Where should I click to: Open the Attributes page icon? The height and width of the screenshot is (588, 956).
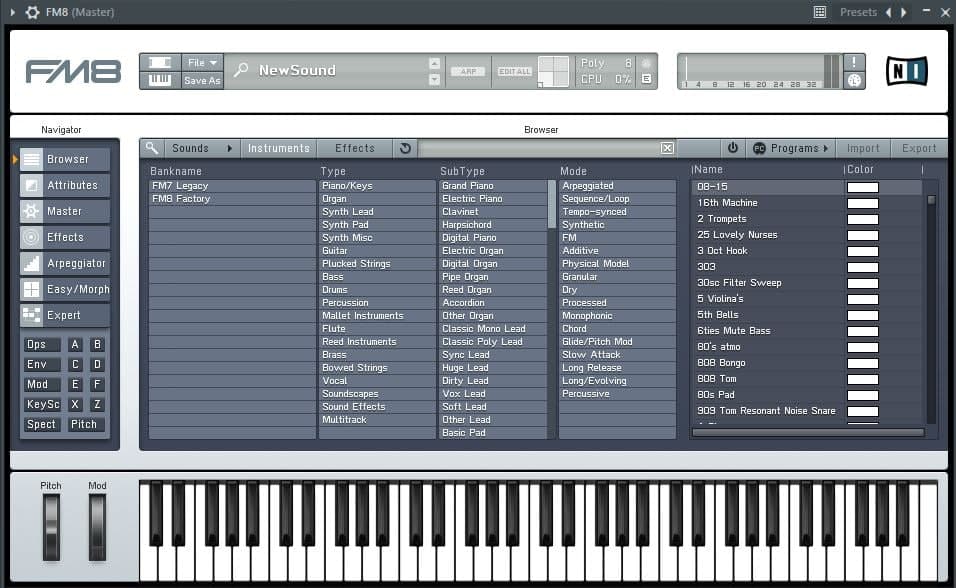[31, 185]
